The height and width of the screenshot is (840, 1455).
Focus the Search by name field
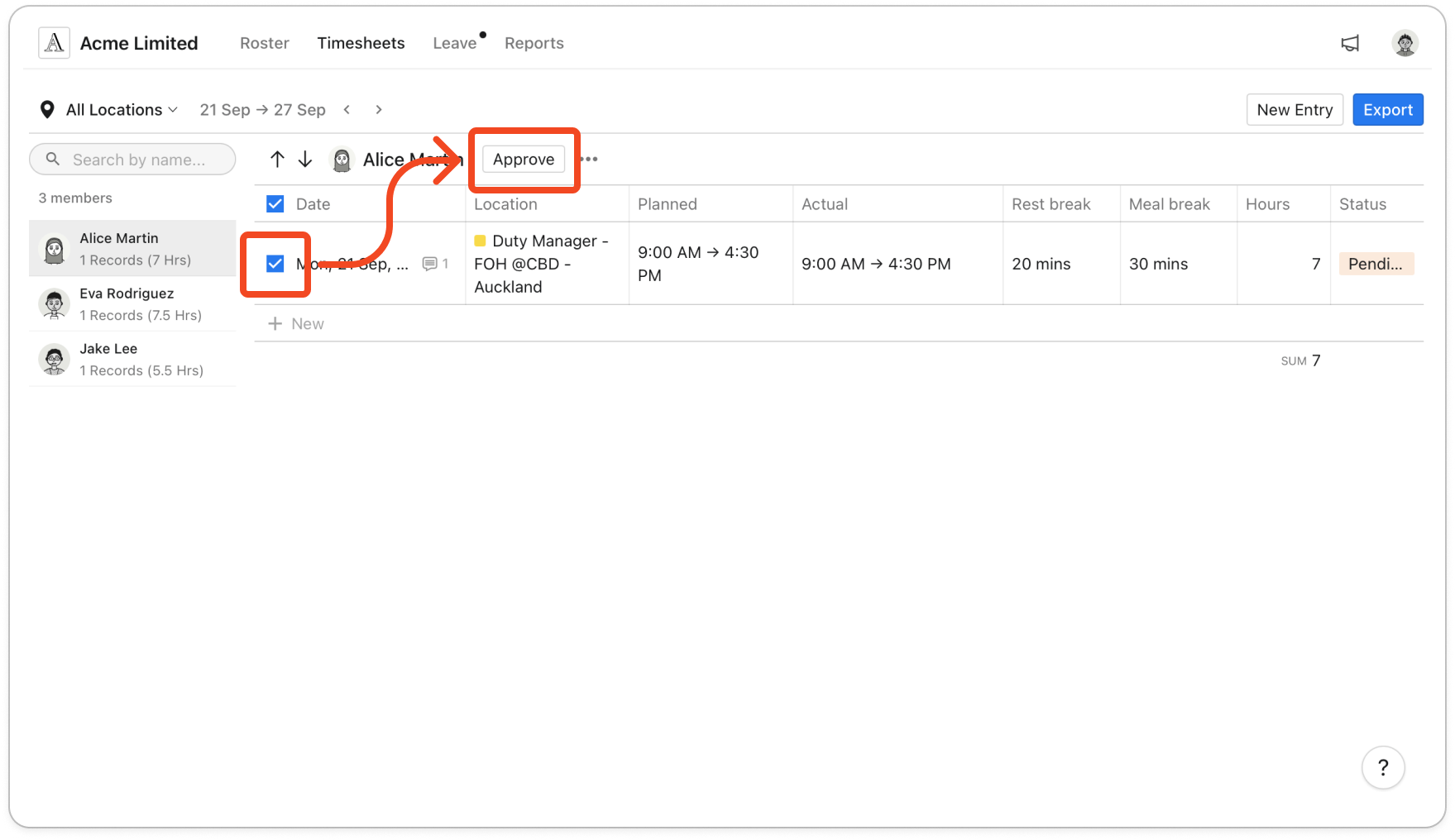pos(132,159)
